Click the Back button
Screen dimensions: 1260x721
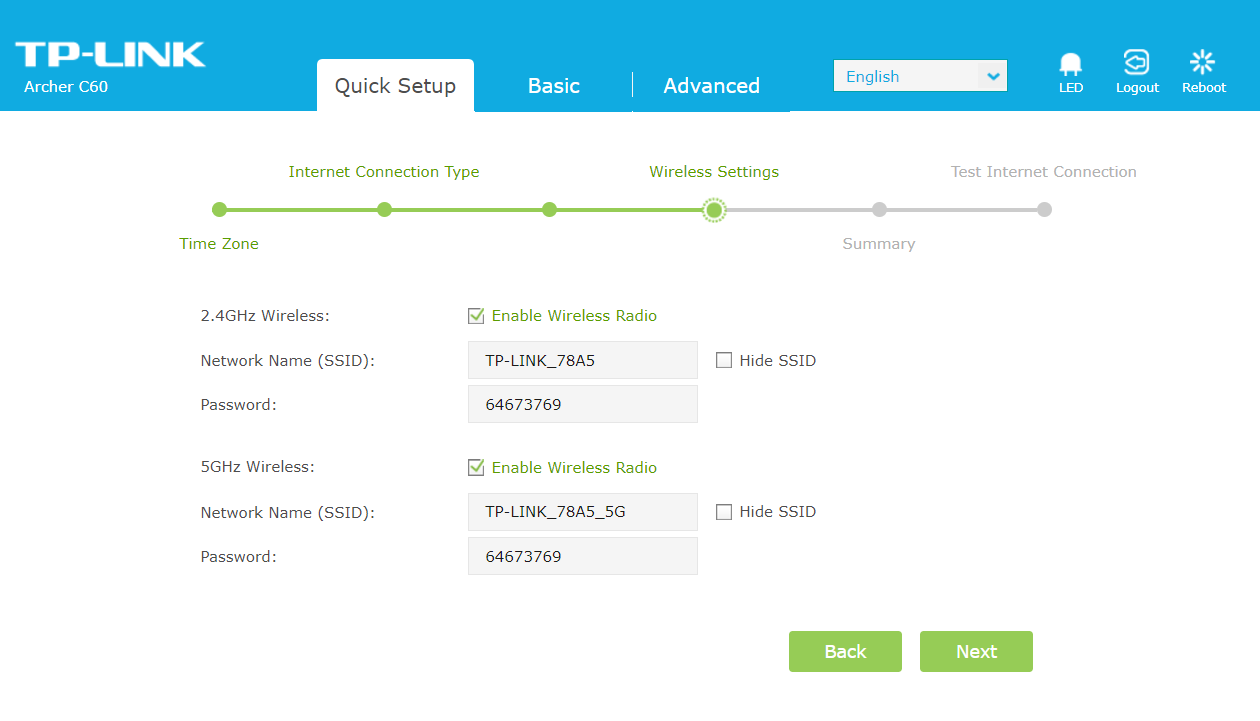point(845,652)
